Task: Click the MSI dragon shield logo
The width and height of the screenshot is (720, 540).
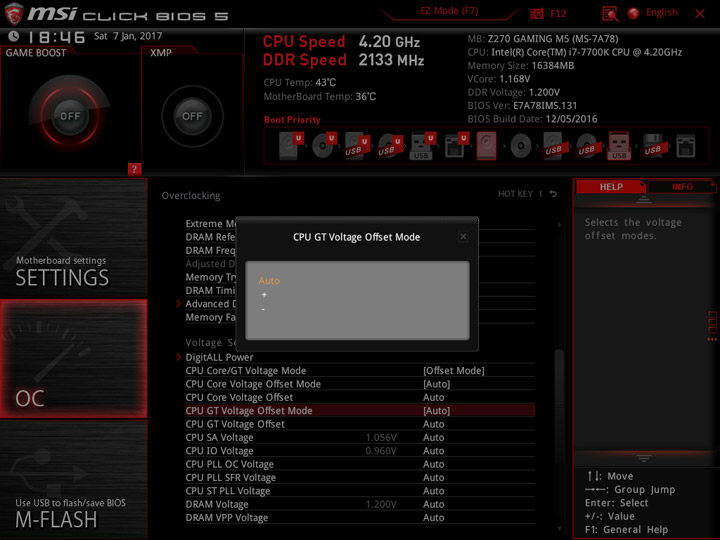Action: (14, 14)
